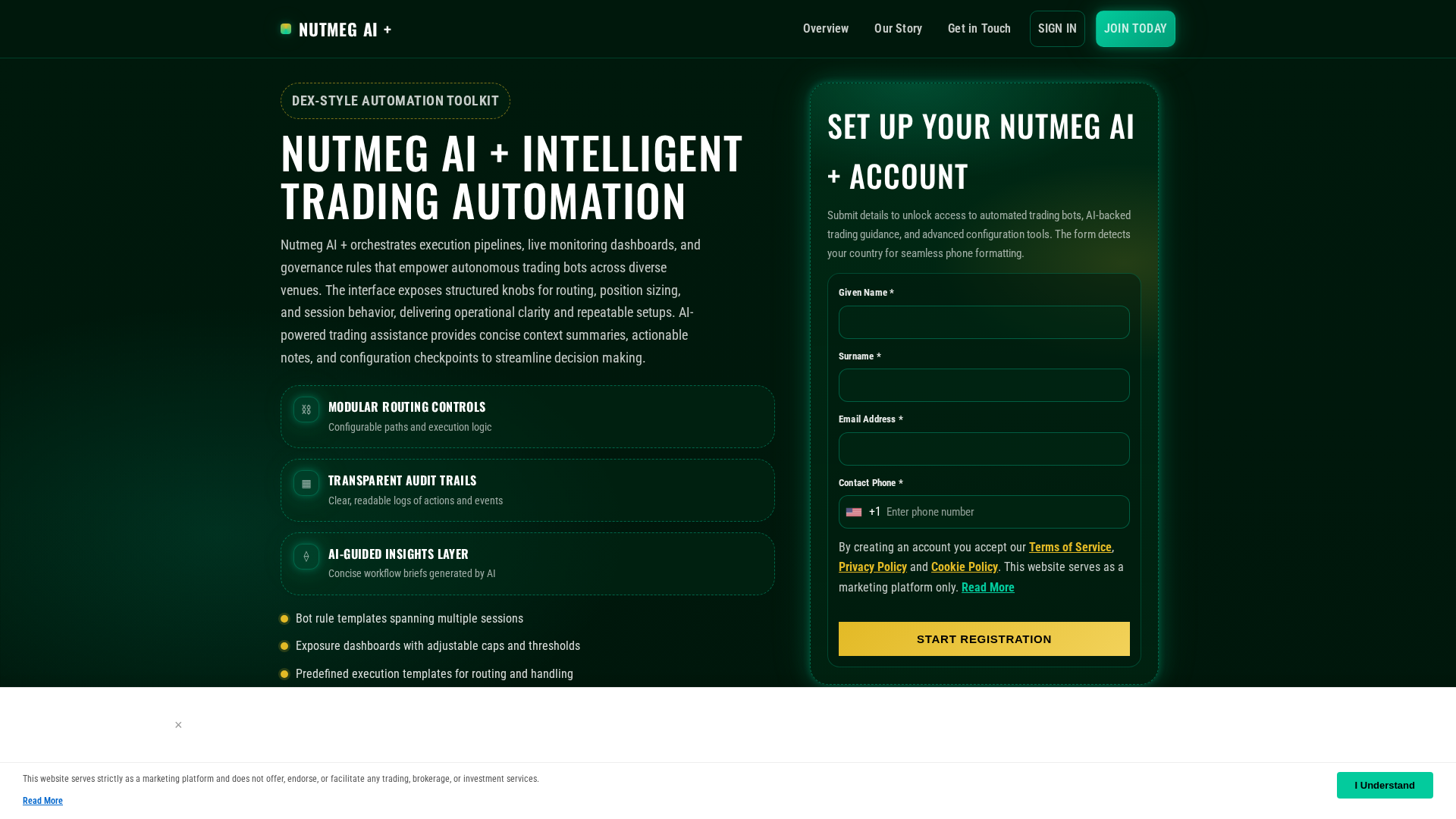Image resolution: width=1456 pixels, height=819 pixels.
Task: Focus the Given Name input field
Action: (x=984, y=322)
